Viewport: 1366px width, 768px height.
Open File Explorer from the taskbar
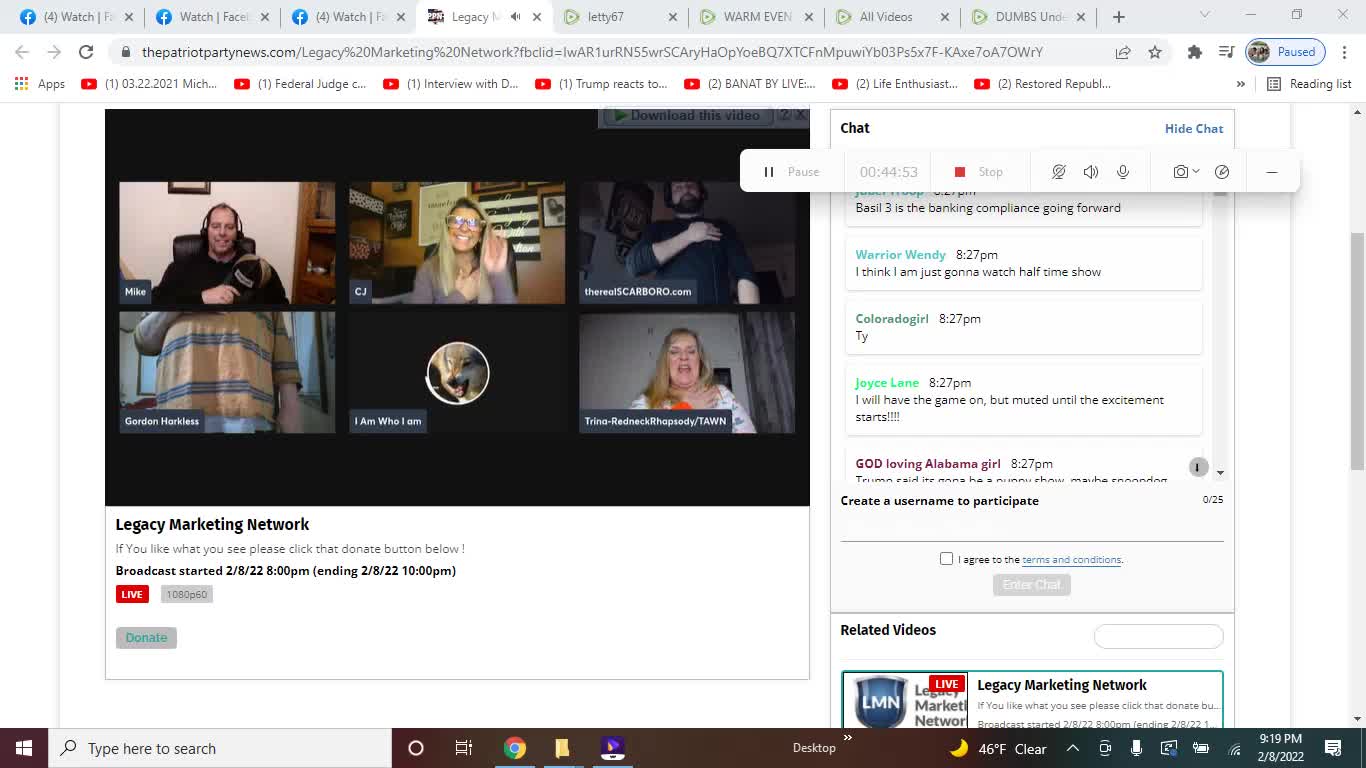[562, 748]
